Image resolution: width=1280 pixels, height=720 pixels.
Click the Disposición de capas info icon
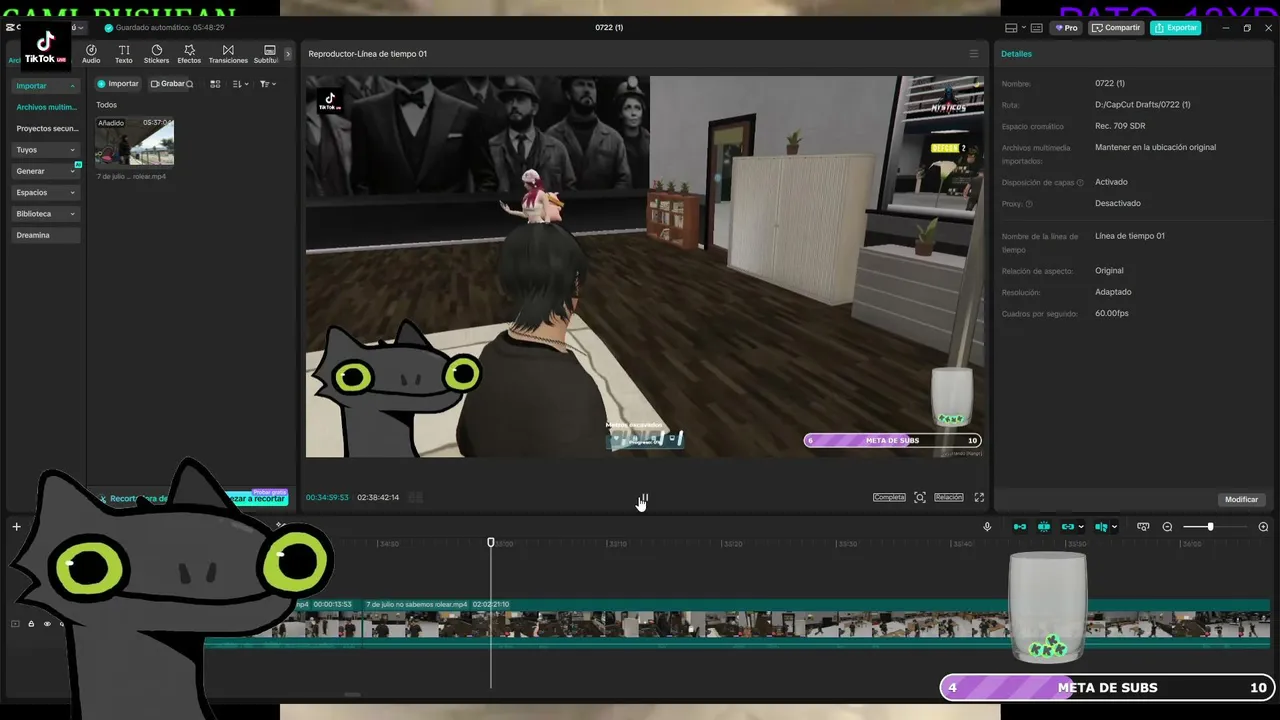1080,183
